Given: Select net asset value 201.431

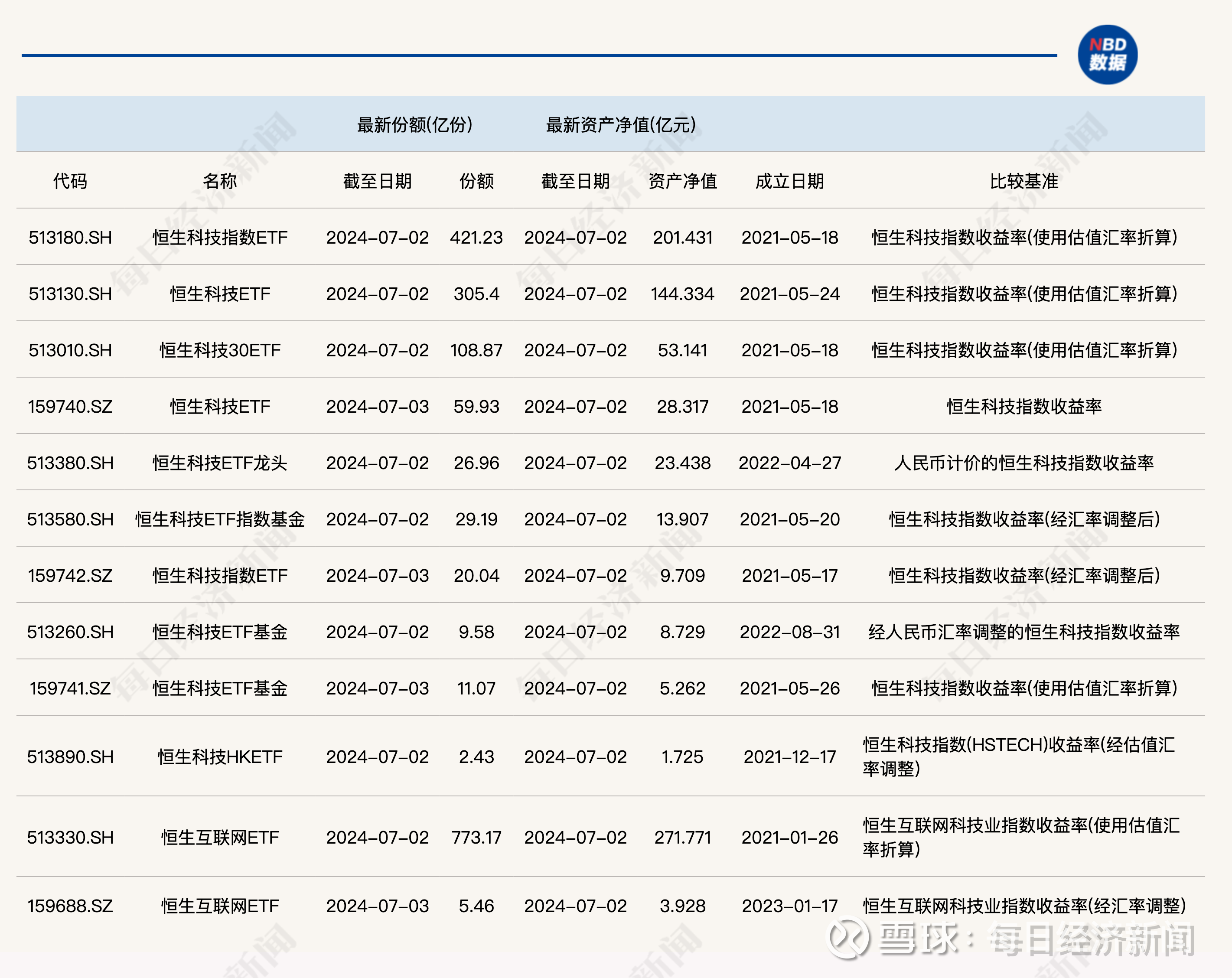Looking at the screenshot, I should [683, 237].
